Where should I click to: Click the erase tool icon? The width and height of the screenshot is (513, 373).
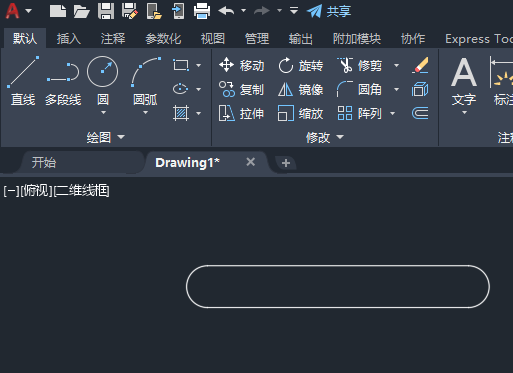420,65
